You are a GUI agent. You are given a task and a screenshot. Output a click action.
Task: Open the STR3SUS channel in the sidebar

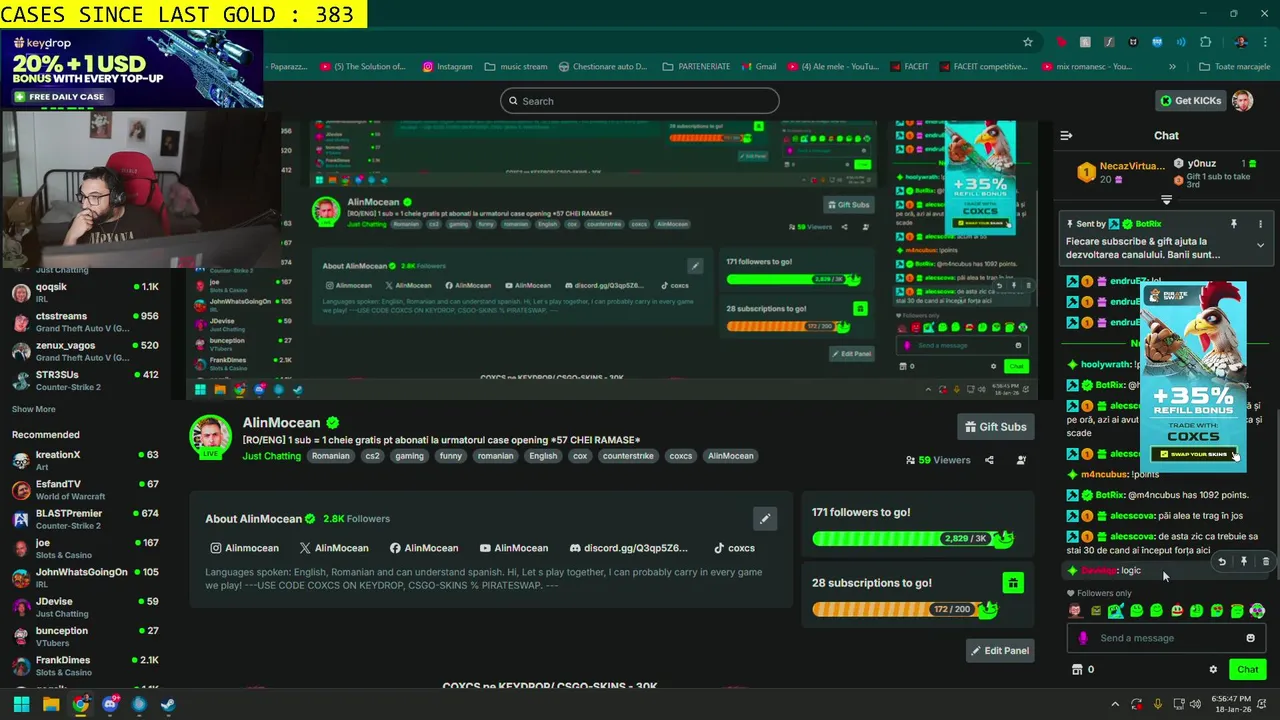tap(85, 381)
